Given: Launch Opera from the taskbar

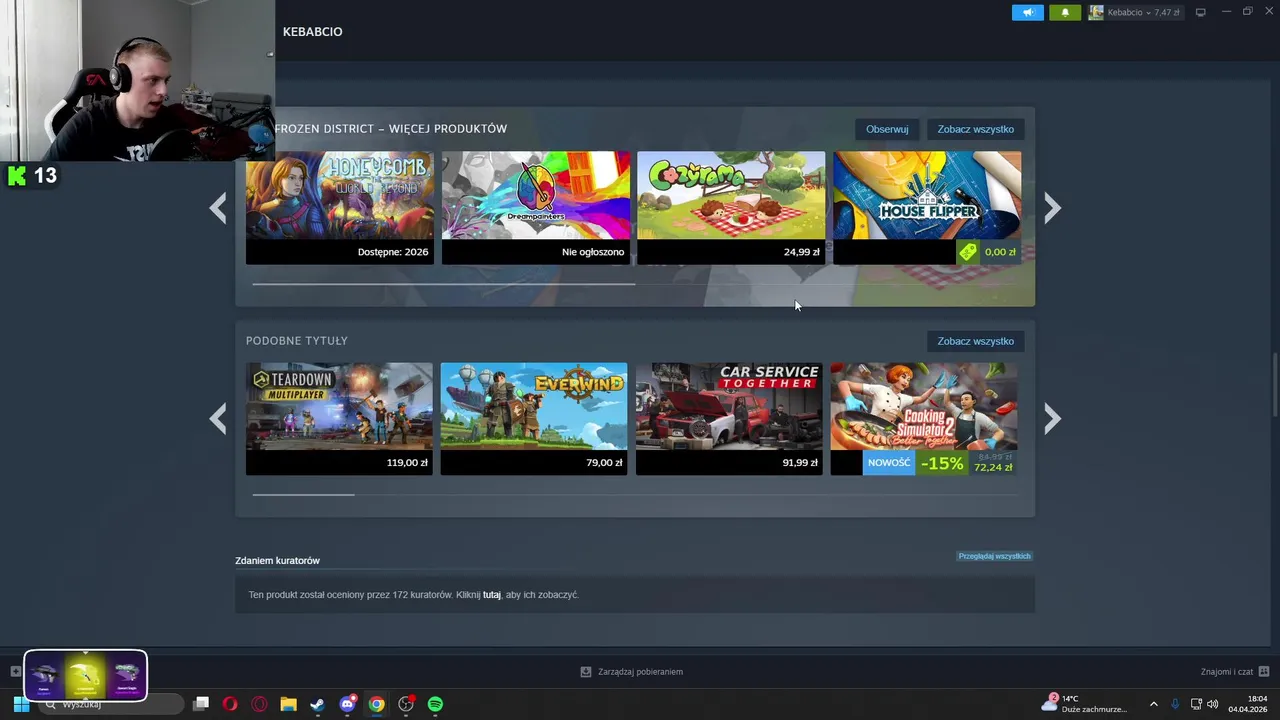Looking at the screenshot, I should [x=230, y=704].
